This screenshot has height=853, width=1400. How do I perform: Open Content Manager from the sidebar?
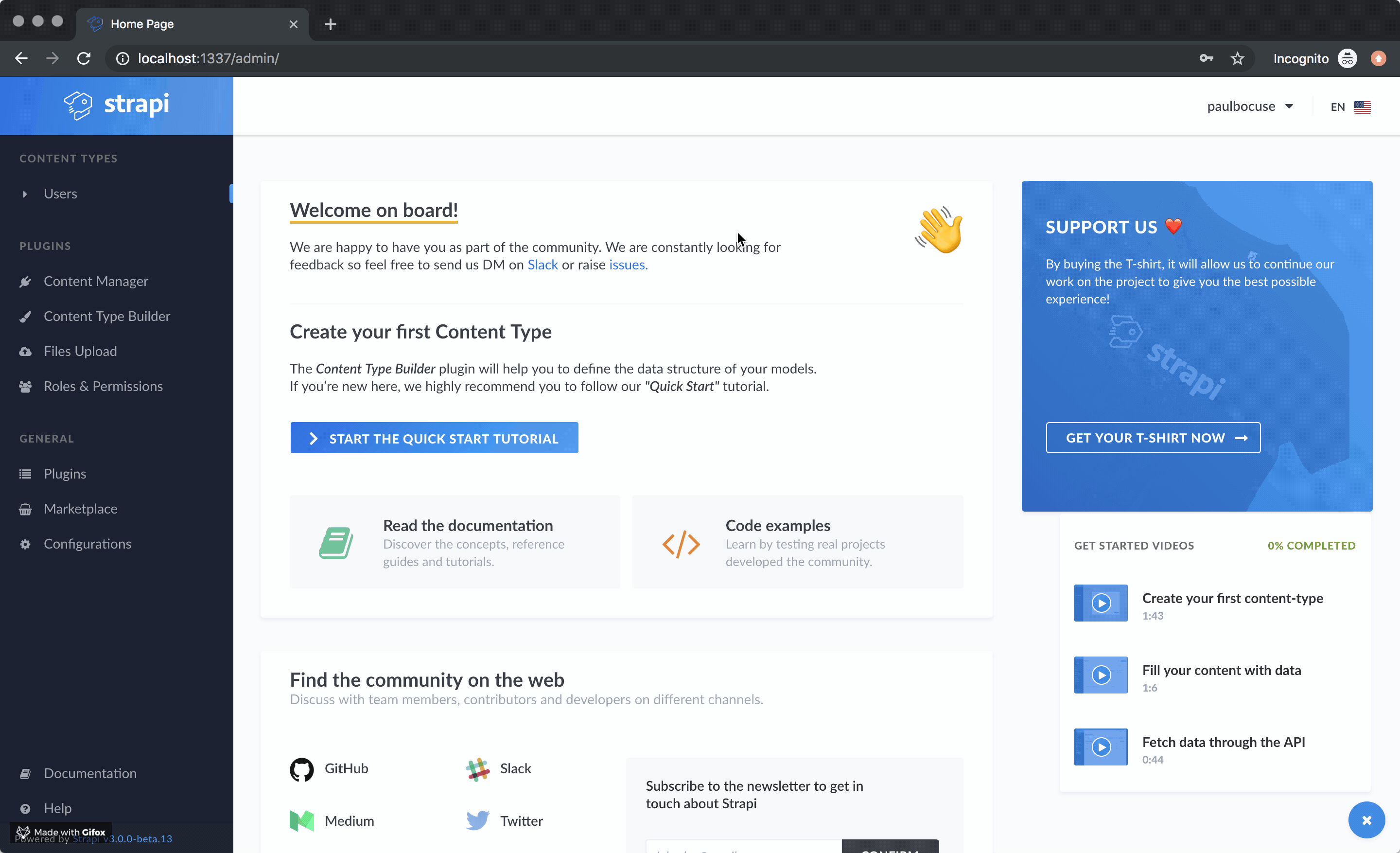(95, 281)
